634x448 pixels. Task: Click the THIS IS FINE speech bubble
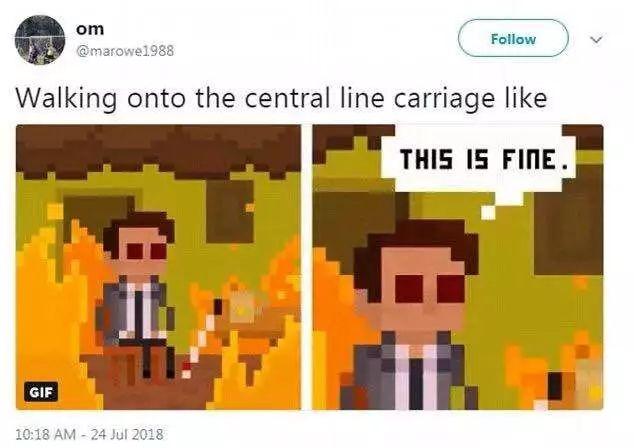pyautogui.click(x=479, y=159)
